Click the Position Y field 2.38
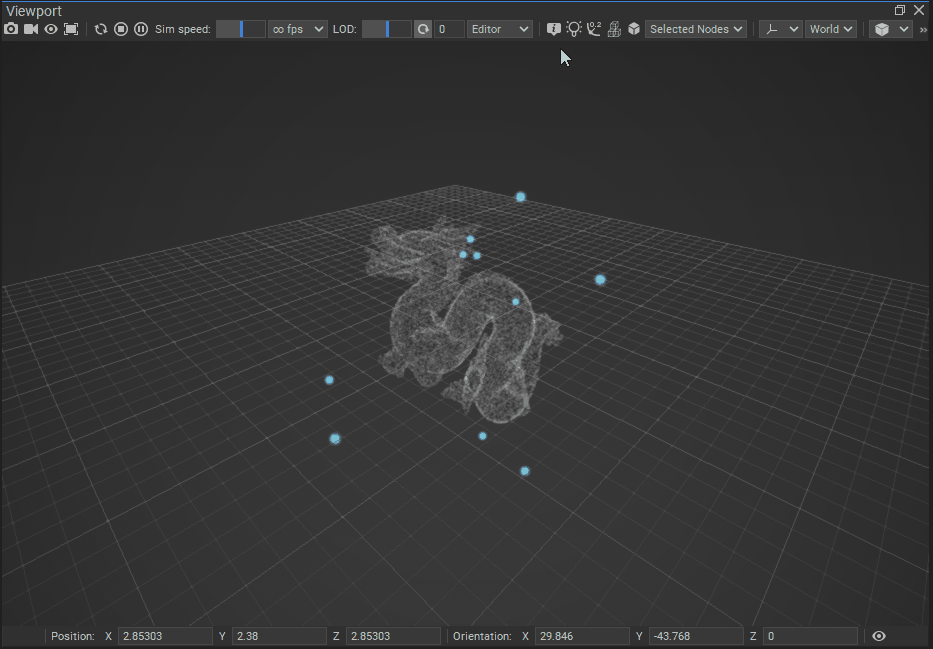The width and height of the screenshot is (933, 649). click(x=279, y=636)
